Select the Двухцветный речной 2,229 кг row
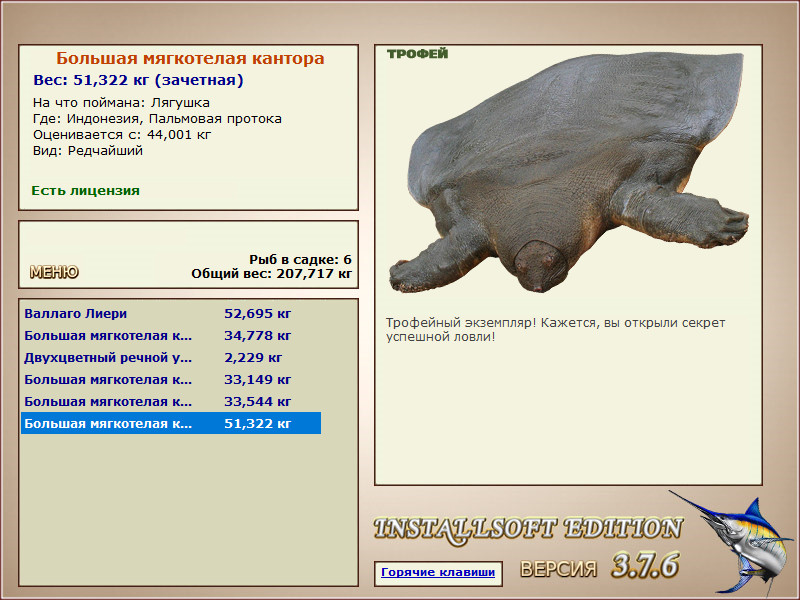 pos(171,358)
